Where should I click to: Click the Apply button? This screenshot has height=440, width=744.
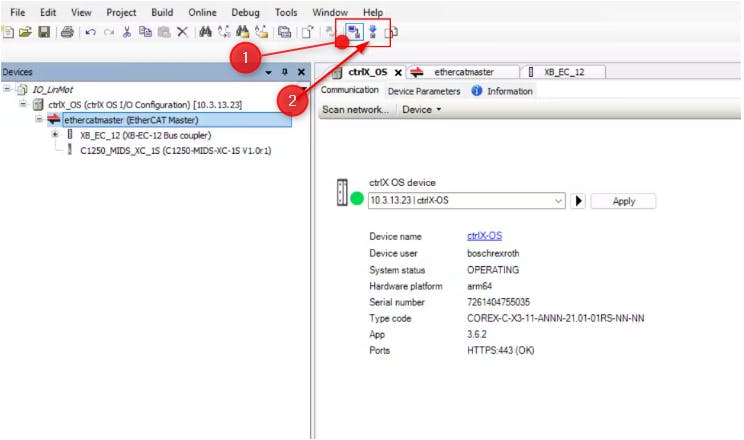click(x=623, y=201)
